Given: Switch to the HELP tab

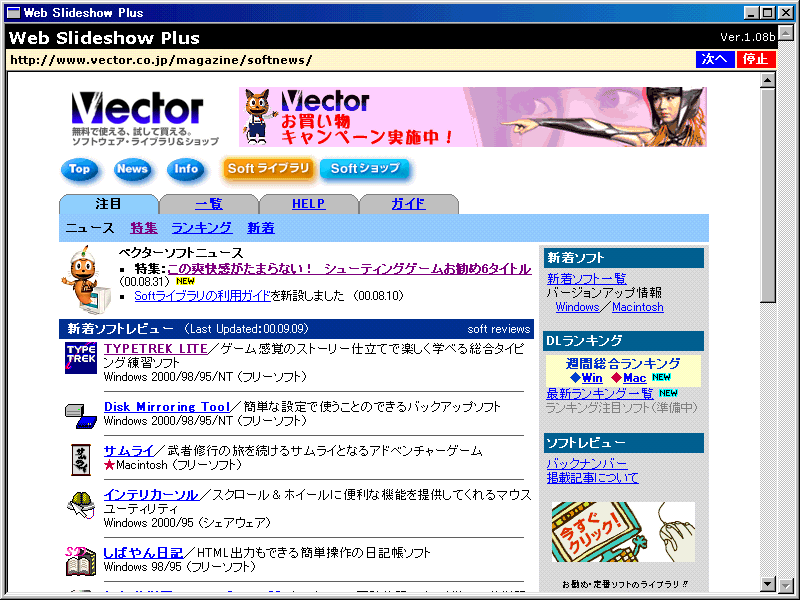Looking at the screenshot, I should (309, 204).
